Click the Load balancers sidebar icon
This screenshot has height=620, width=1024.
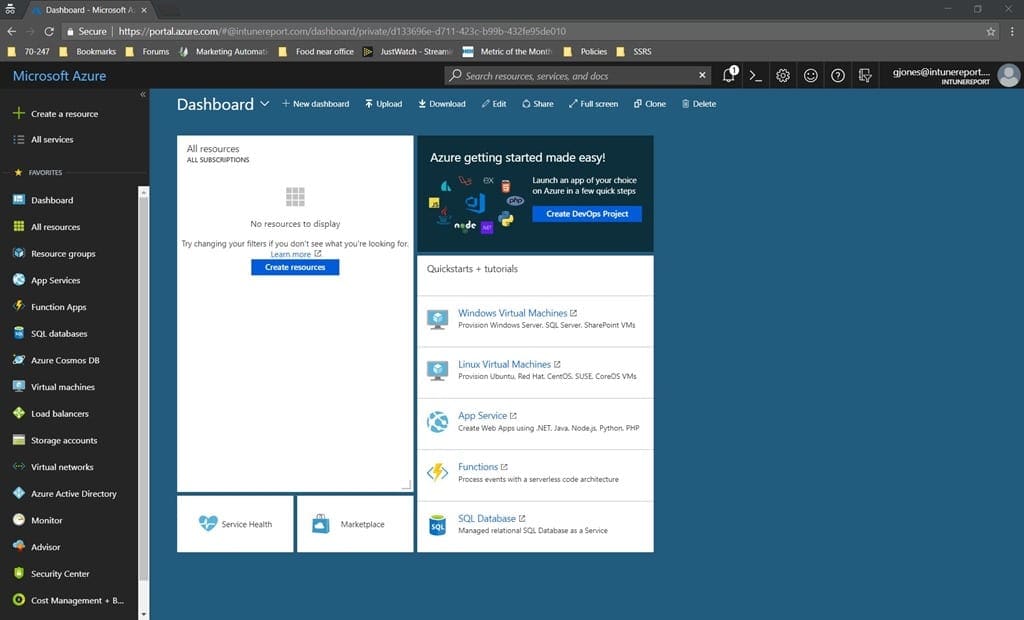click(x=19, y=413)
